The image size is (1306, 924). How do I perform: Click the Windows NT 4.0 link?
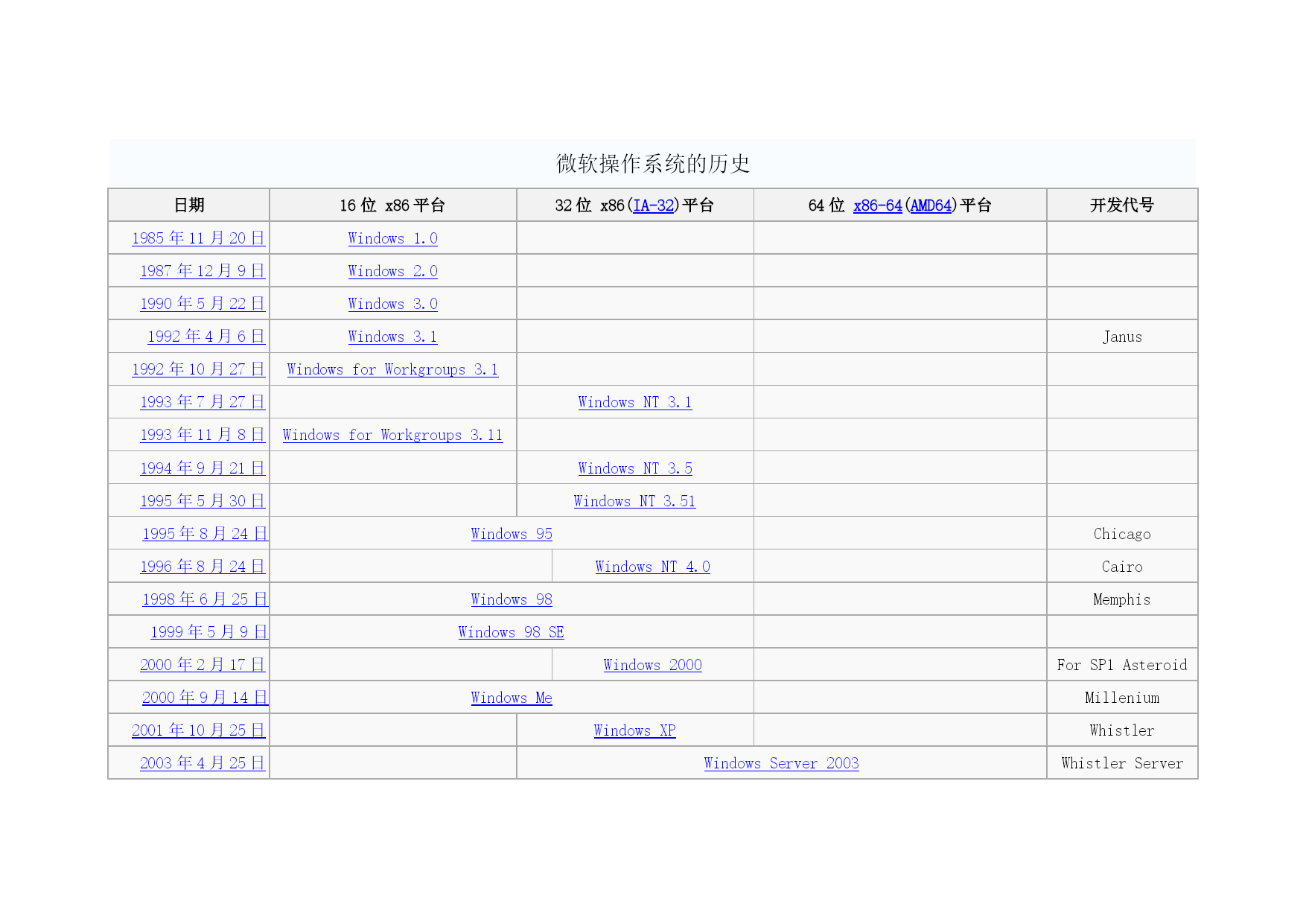(653, 567)
